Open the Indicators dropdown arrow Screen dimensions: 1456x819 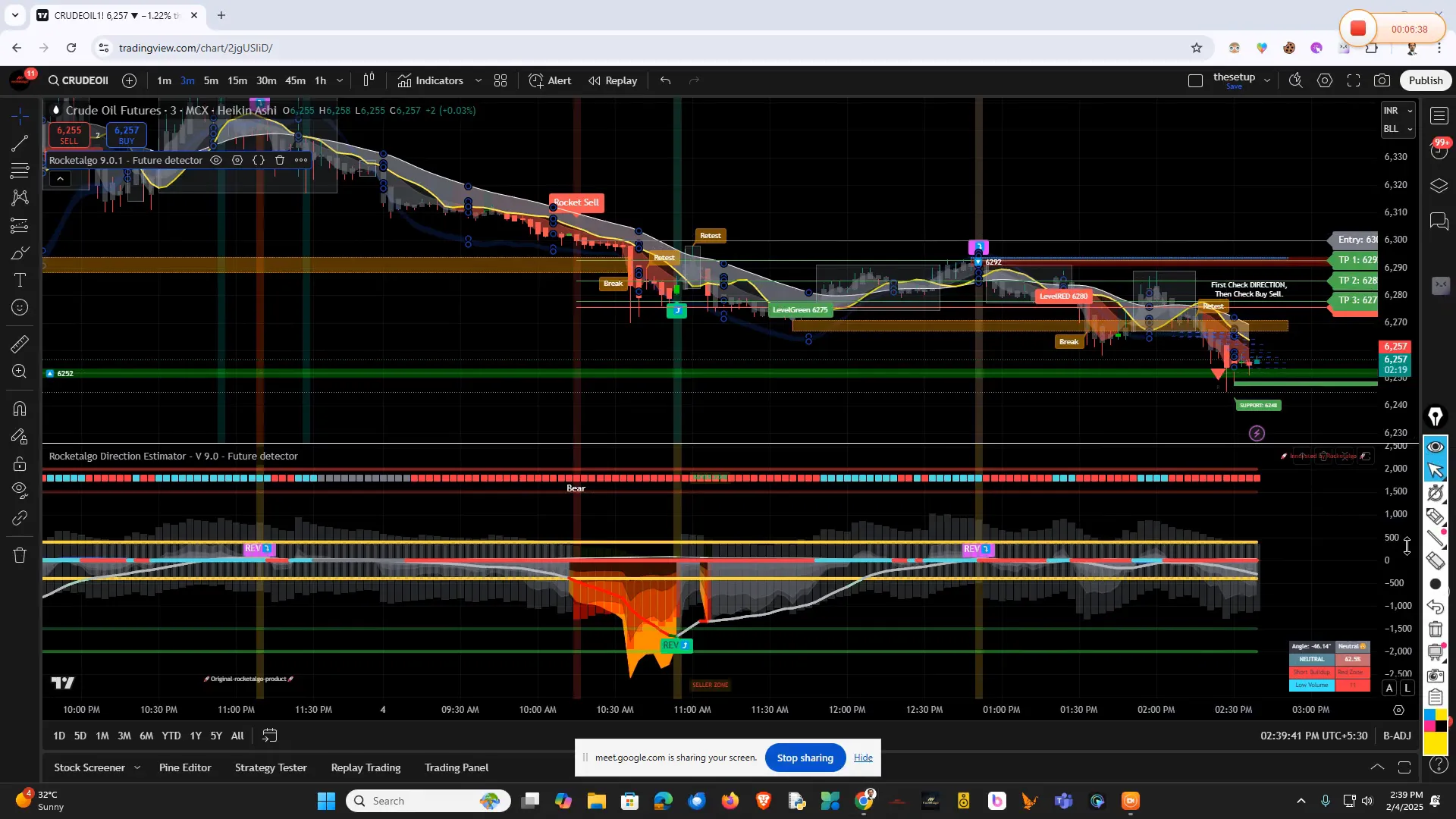(x=479, y=80)
